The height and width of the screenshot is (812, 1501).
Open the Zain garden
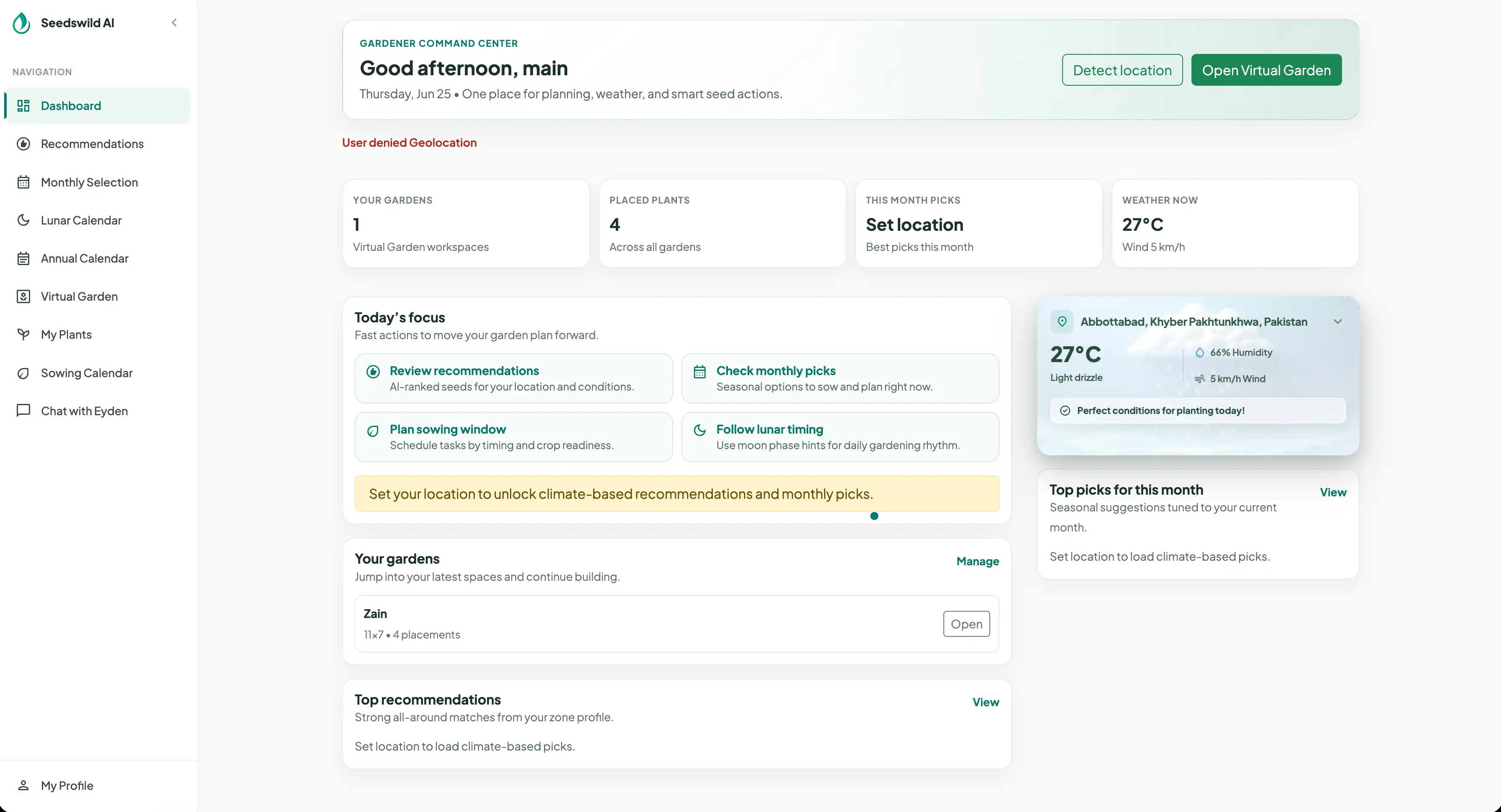966,624
